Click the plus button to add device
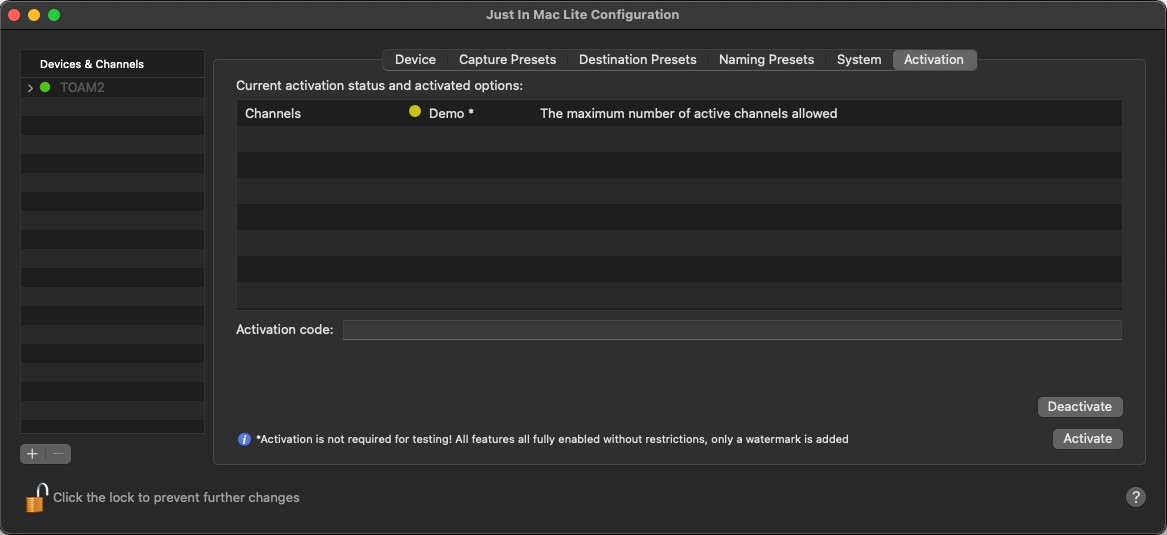 (33, 454)
